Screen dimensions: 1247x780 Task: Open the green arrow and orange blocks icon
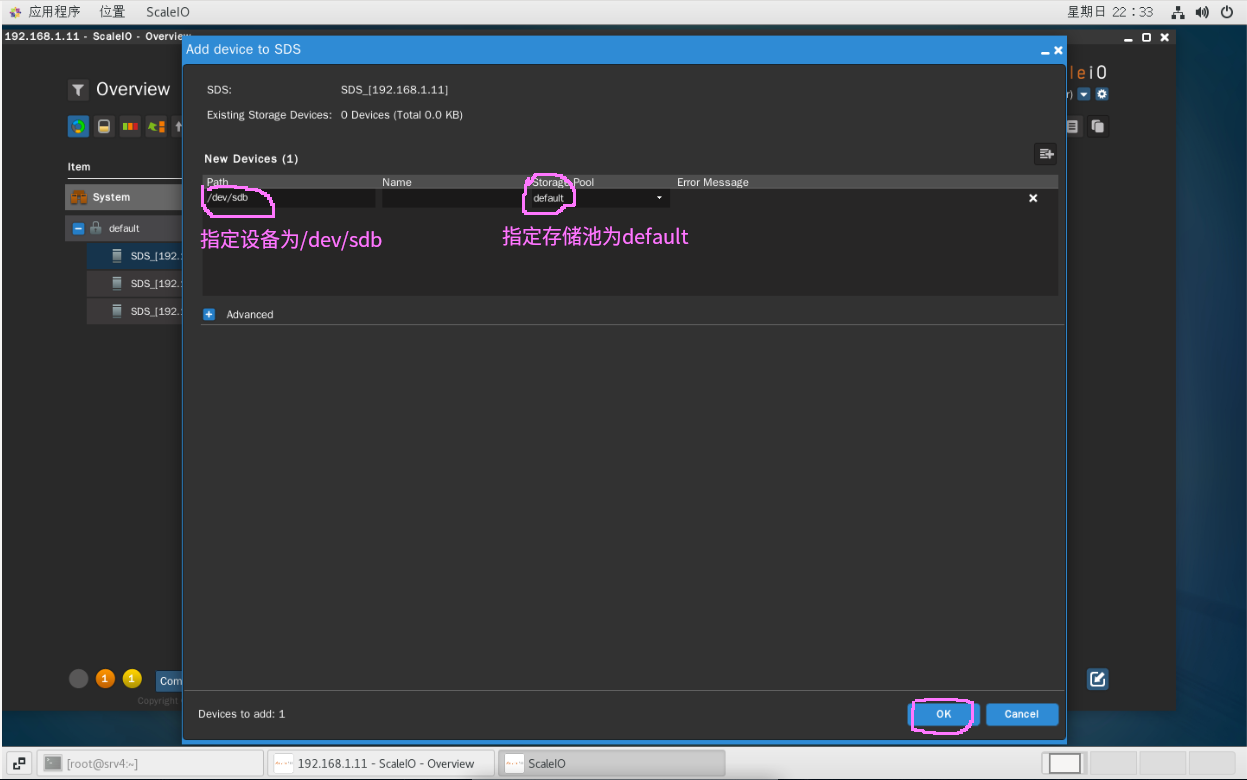click(156, 127)
